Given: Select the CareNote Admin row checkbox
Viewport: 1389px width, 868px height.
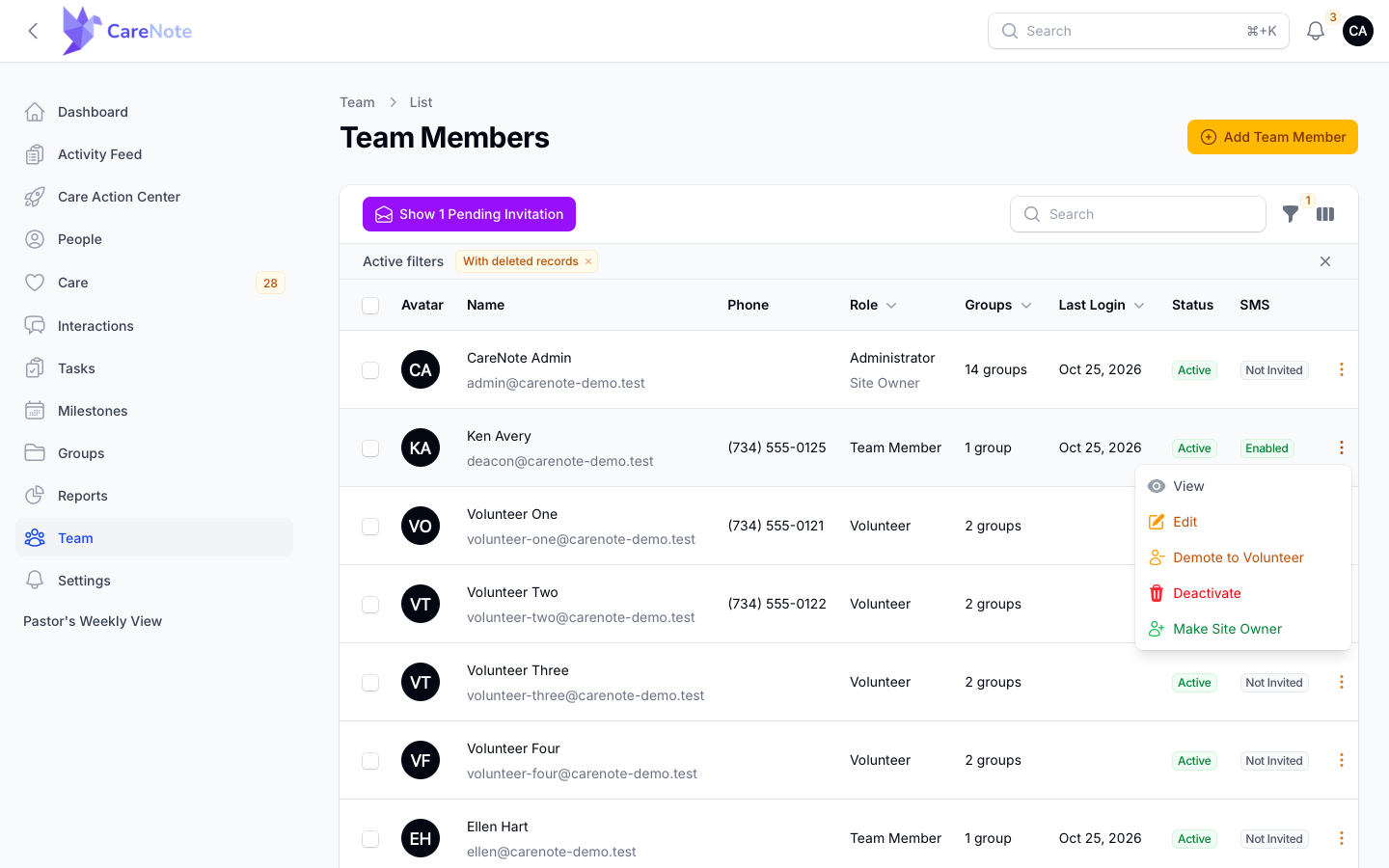Looking at the screenshot, I should 370,370.
